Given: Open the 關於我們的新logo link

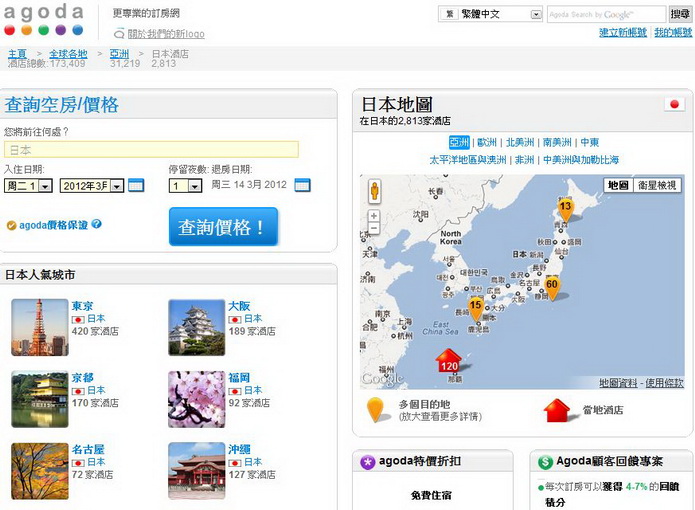Looking at the screenshot, I should (166, 34).
